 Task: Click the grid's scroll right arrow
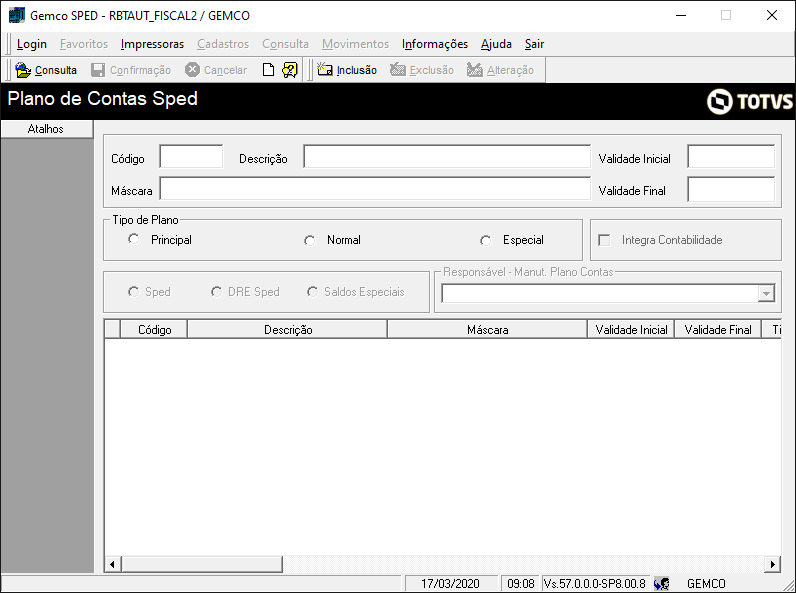[x=772, y=564]
